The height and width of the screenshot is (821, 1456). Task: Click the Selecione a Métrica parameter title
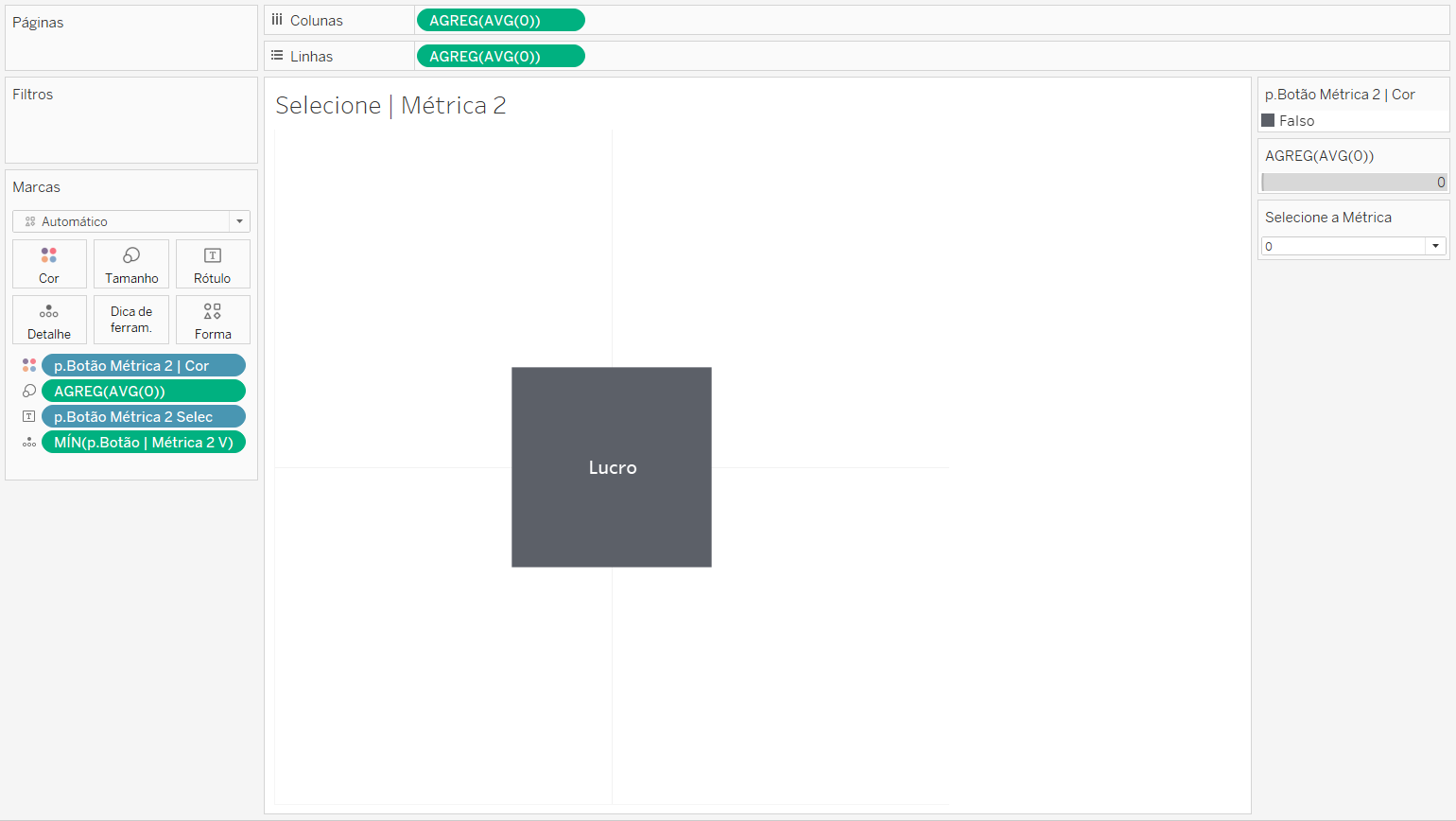[x=1328, y=218]
